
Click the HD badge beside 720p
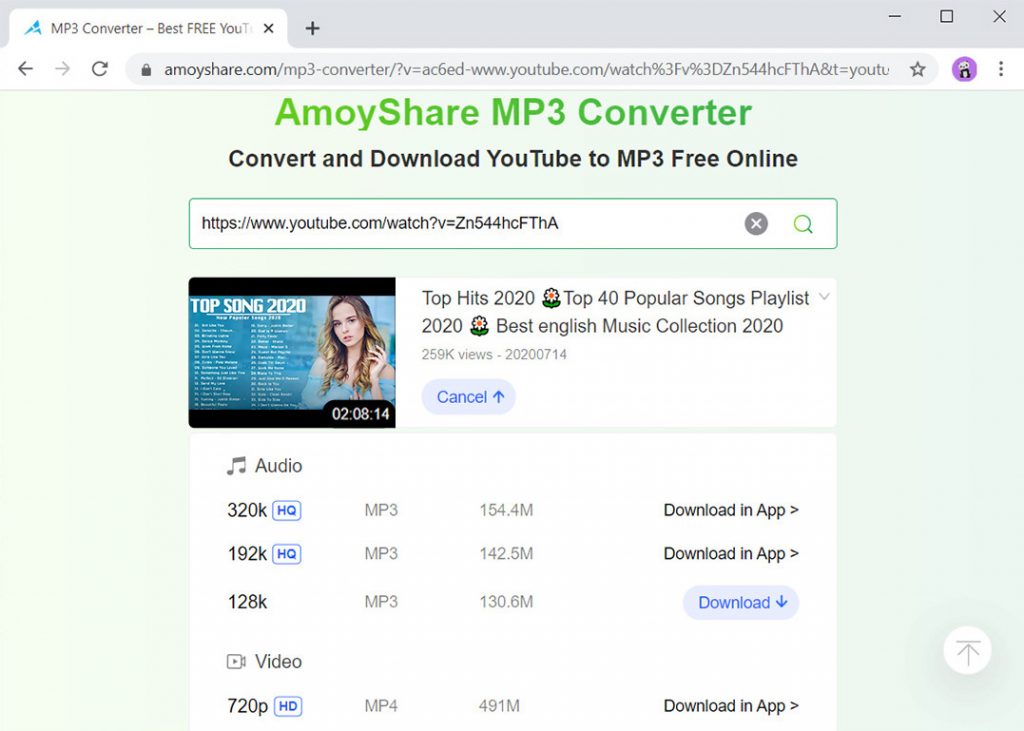(x=288, y=706)
